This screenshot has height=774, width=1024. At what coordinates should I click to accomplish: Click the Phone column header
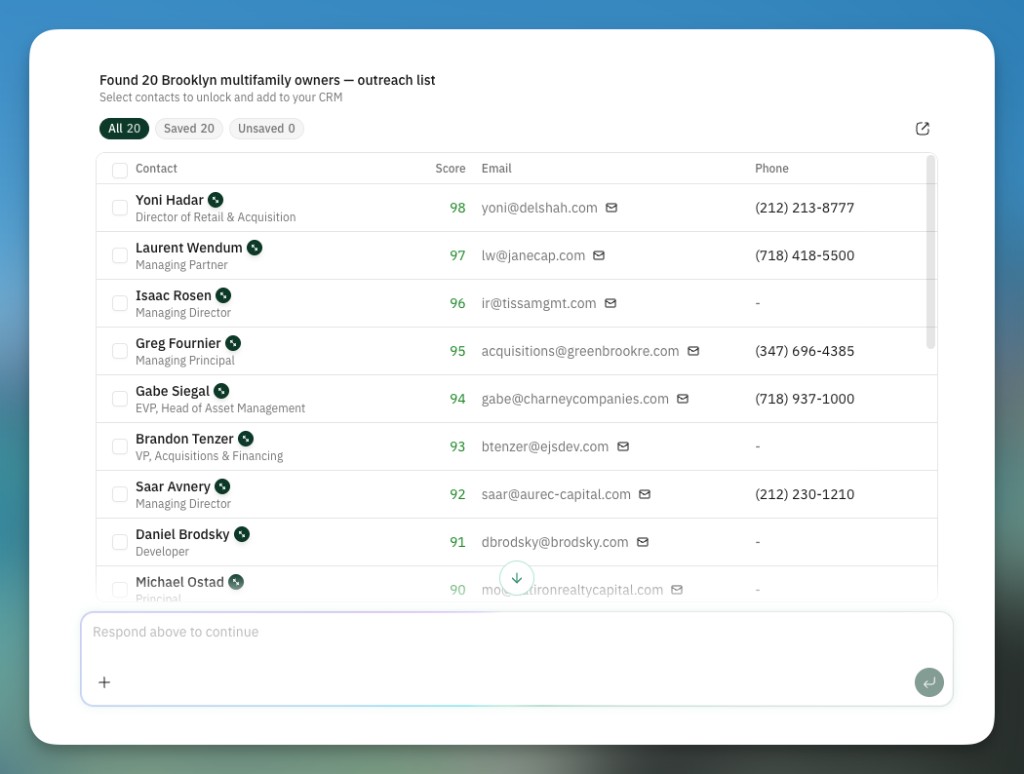click(x=772, y=169)
